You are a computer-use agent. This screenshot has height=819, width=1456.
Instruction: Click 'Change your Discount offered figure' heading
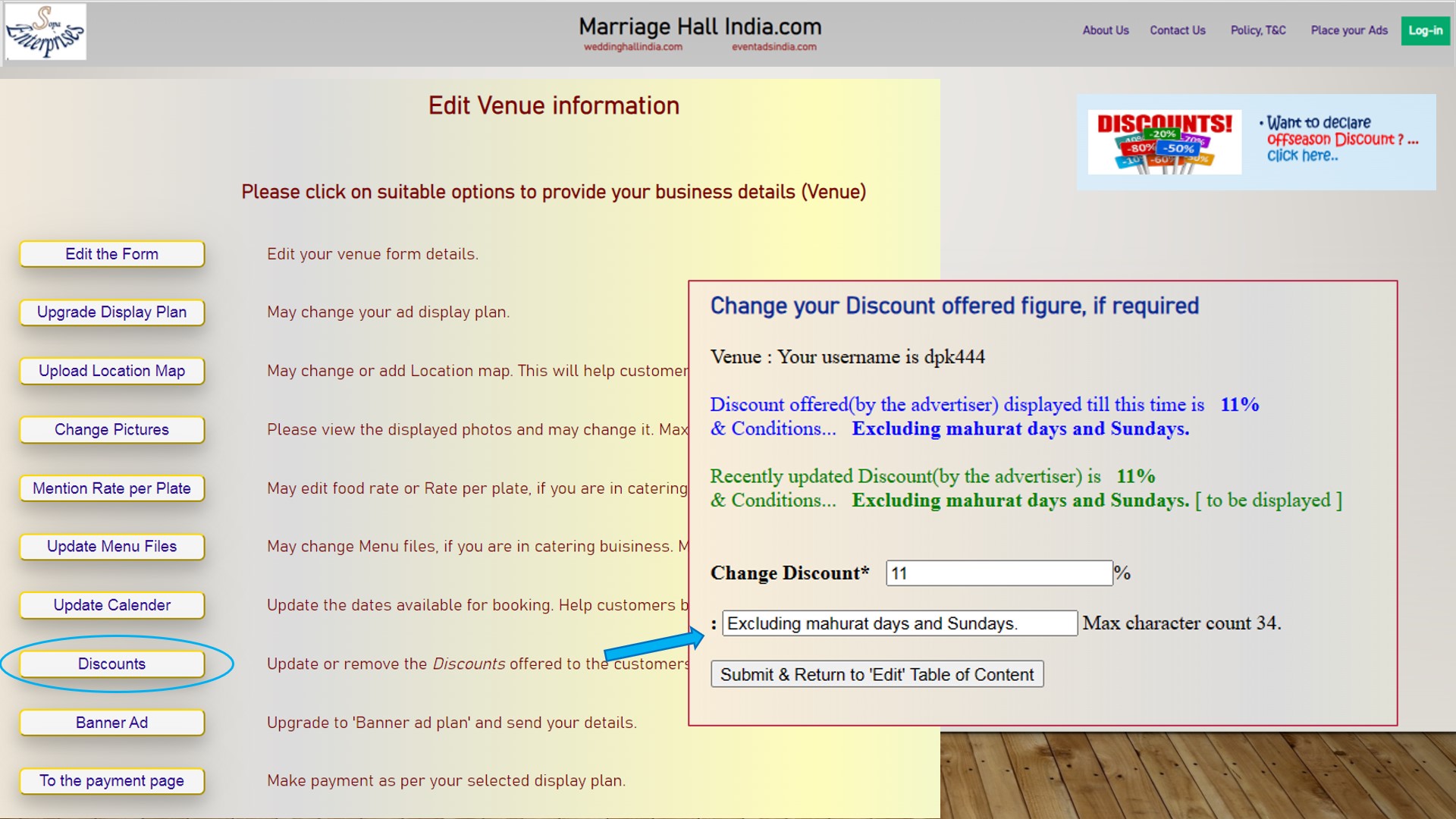point(954,306)
